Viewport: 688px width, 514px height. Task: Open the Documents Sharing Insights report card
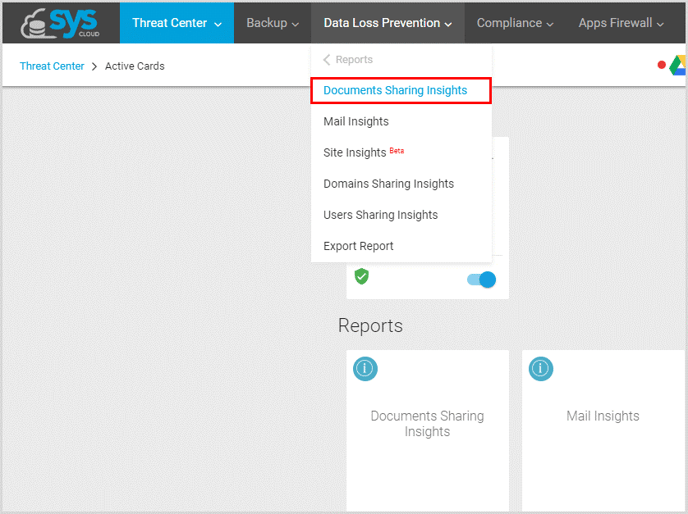pos(427,430)
